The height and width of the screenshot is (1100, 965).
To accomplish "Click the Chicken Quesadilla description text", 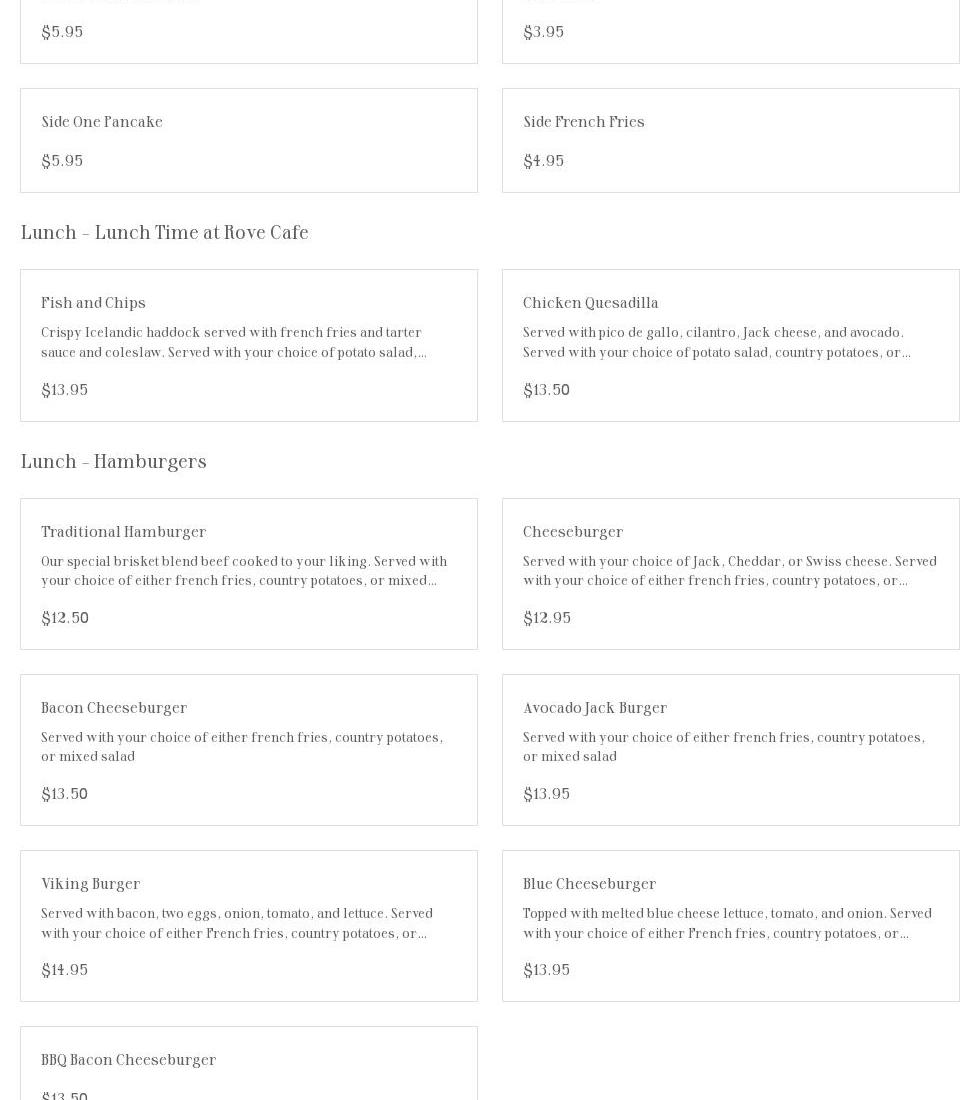I will coord(716,343).
